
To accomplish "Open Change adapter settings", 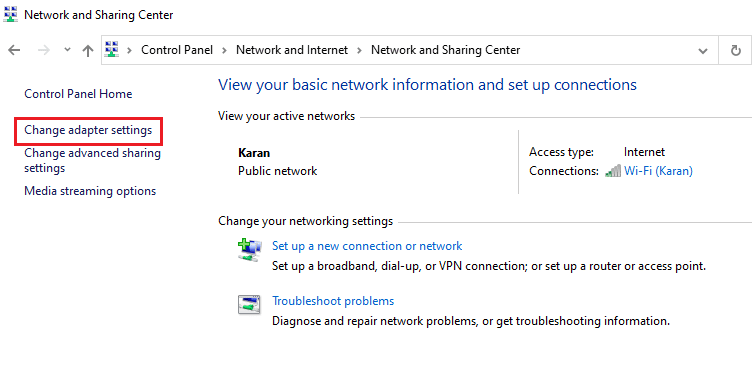I will (x=88, y=130).
